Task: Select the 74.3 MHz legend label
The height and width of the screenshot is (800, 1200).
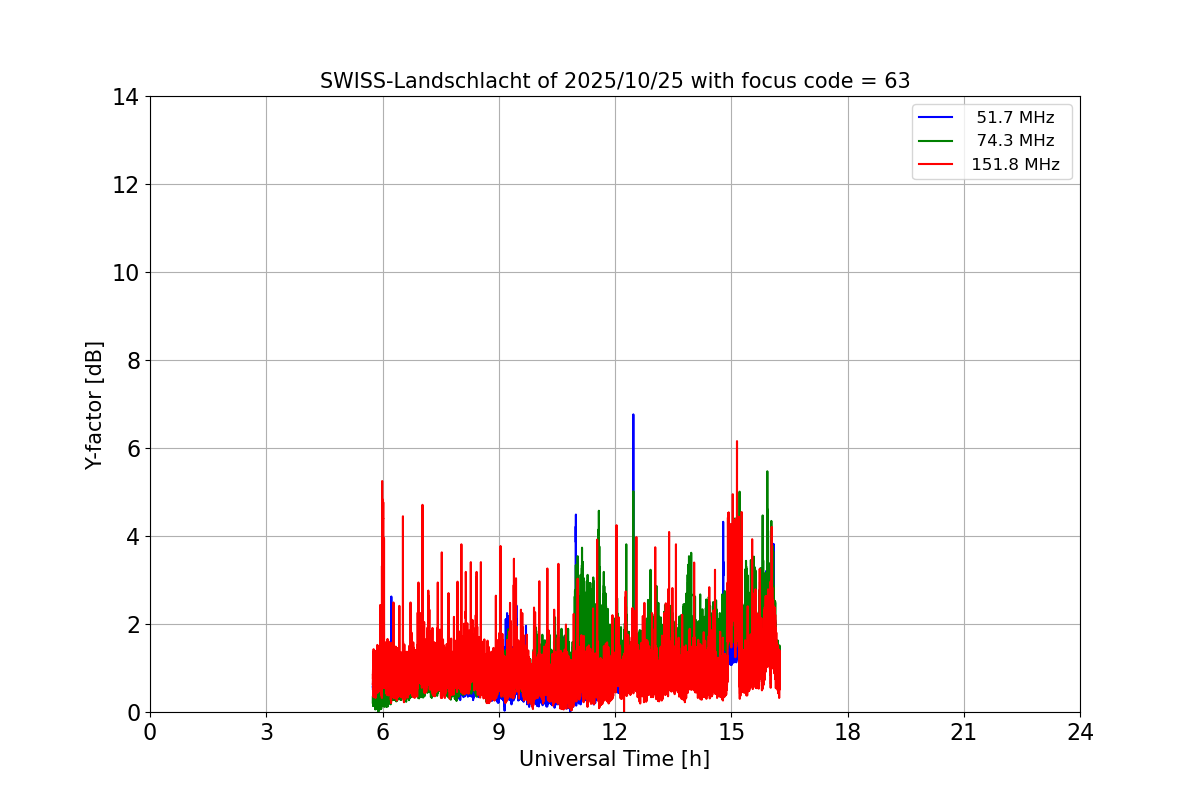Action: tap(1015, 141)
